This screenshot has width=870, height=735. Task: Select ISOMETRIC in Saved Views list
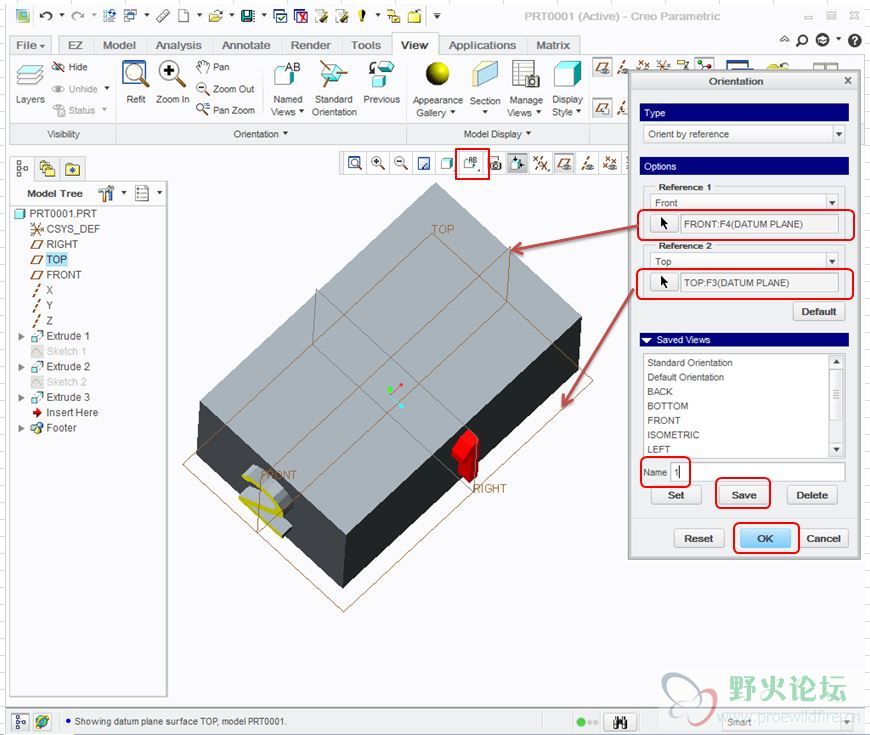(x=672, y=435)
